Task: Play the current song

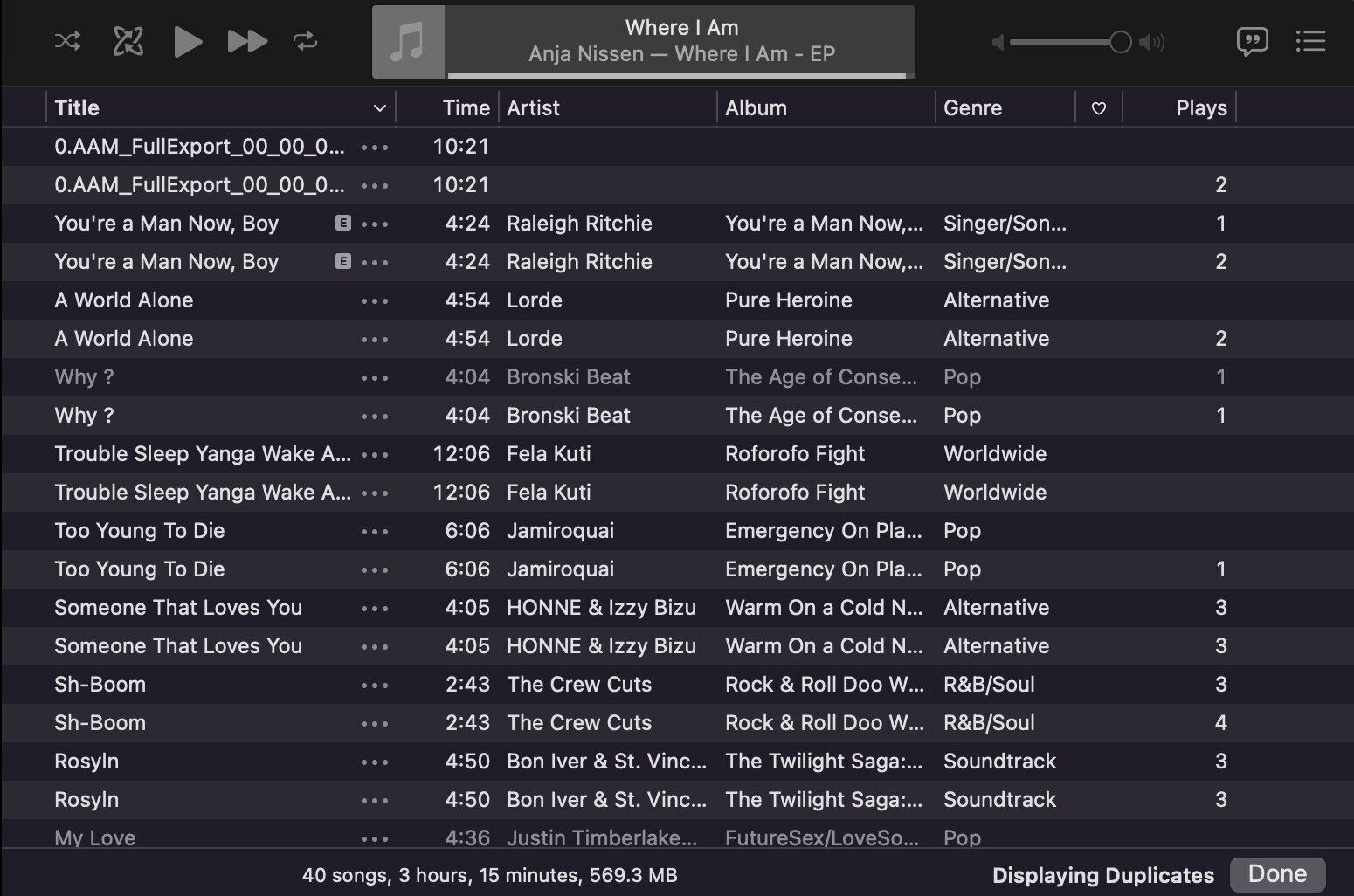Action: coord(188,41)
